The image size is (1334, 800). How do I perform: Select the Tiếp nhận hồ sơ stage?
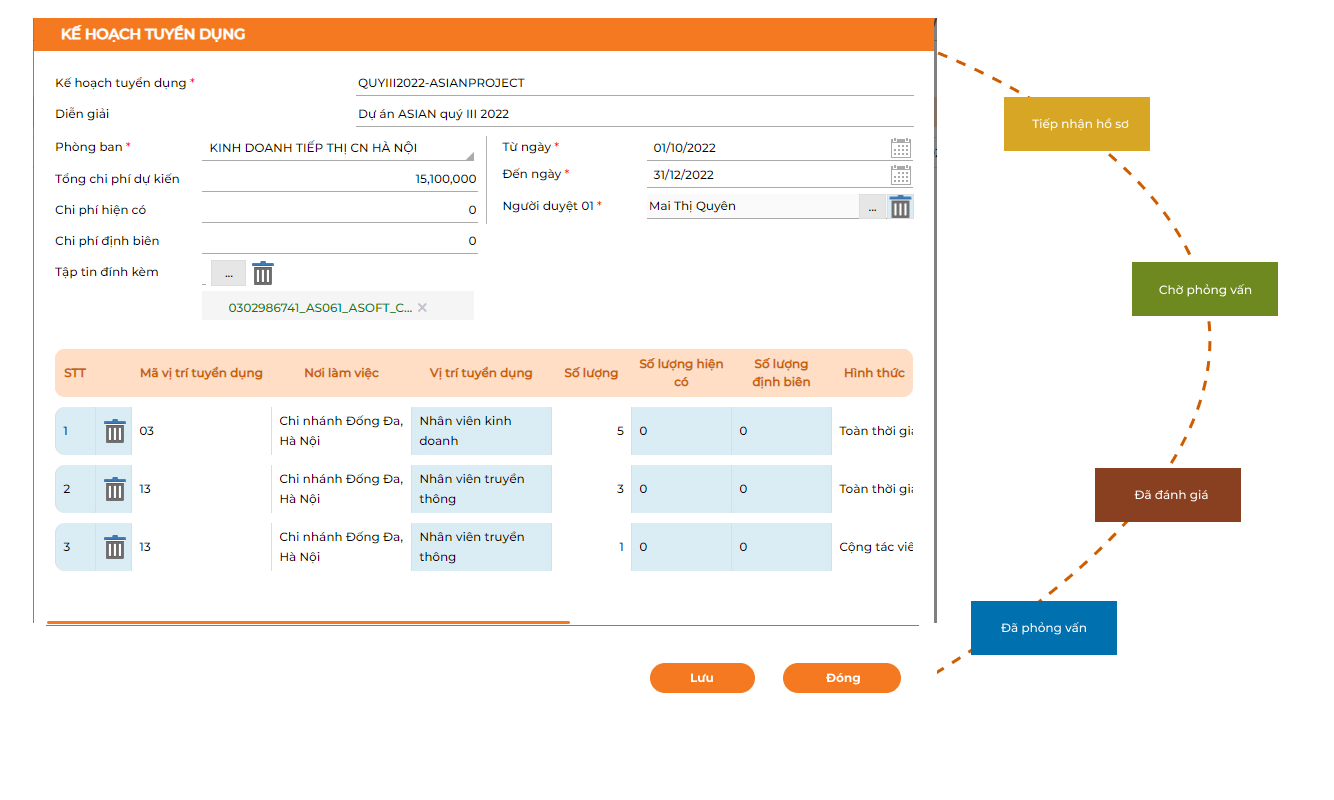click(1076, 124)
